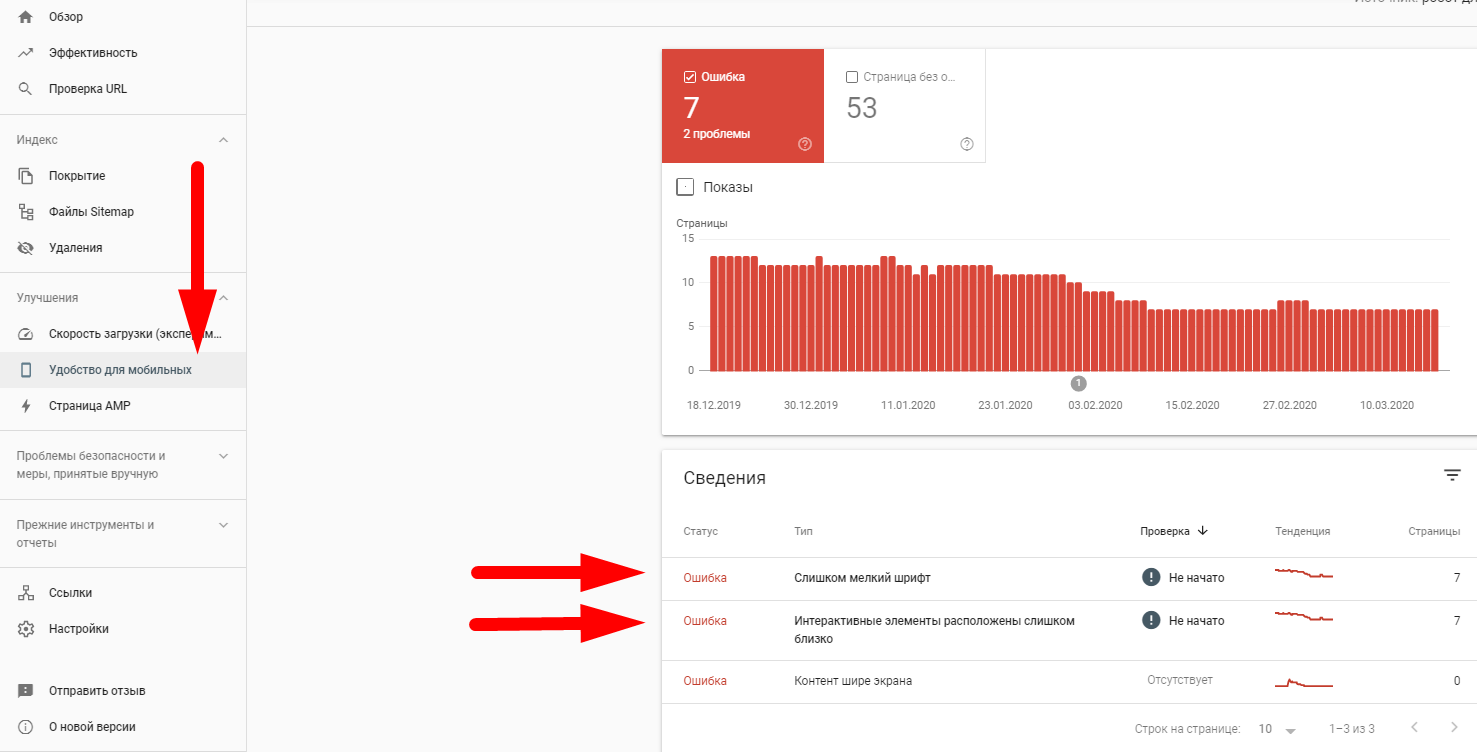Click the Эффективность trend icon

[26, 53]
